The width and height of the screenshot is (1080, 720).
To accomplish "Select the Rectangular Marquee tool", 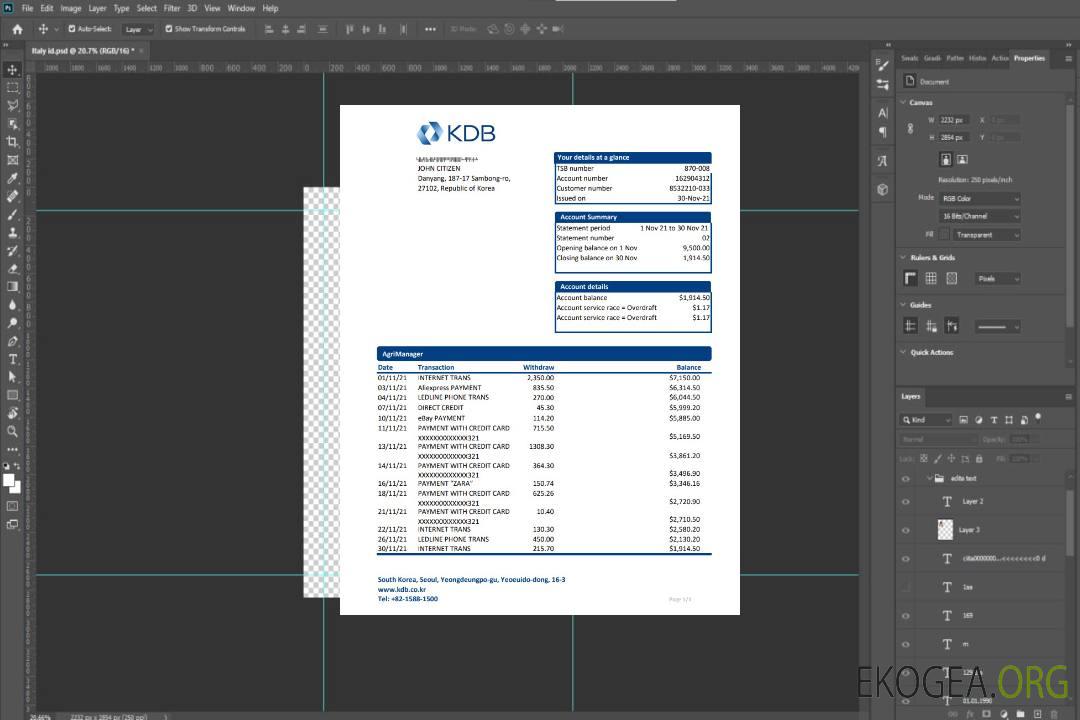I will [x=12, y=88].
